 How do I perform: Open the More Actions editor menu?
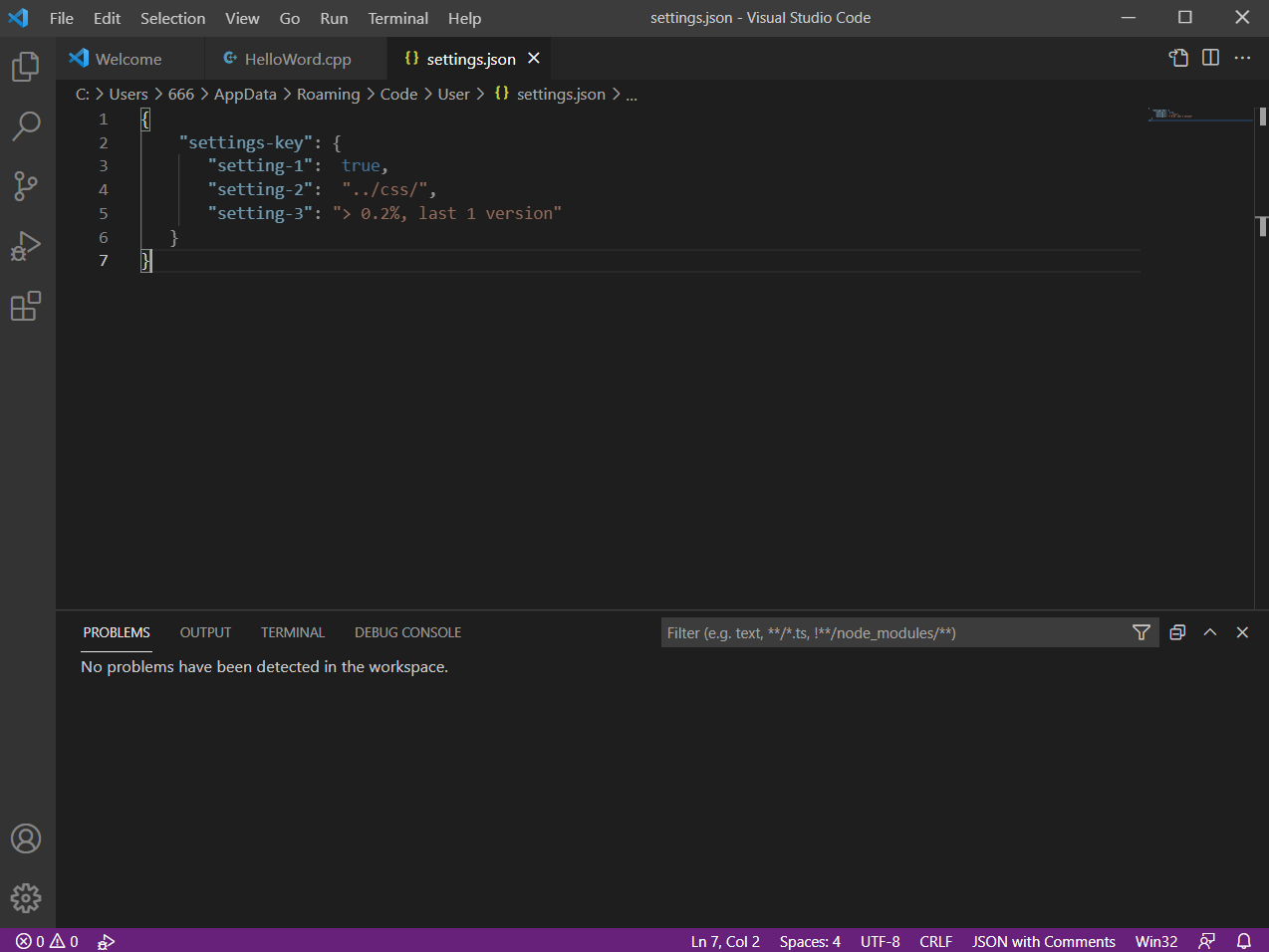(1242, 58)
